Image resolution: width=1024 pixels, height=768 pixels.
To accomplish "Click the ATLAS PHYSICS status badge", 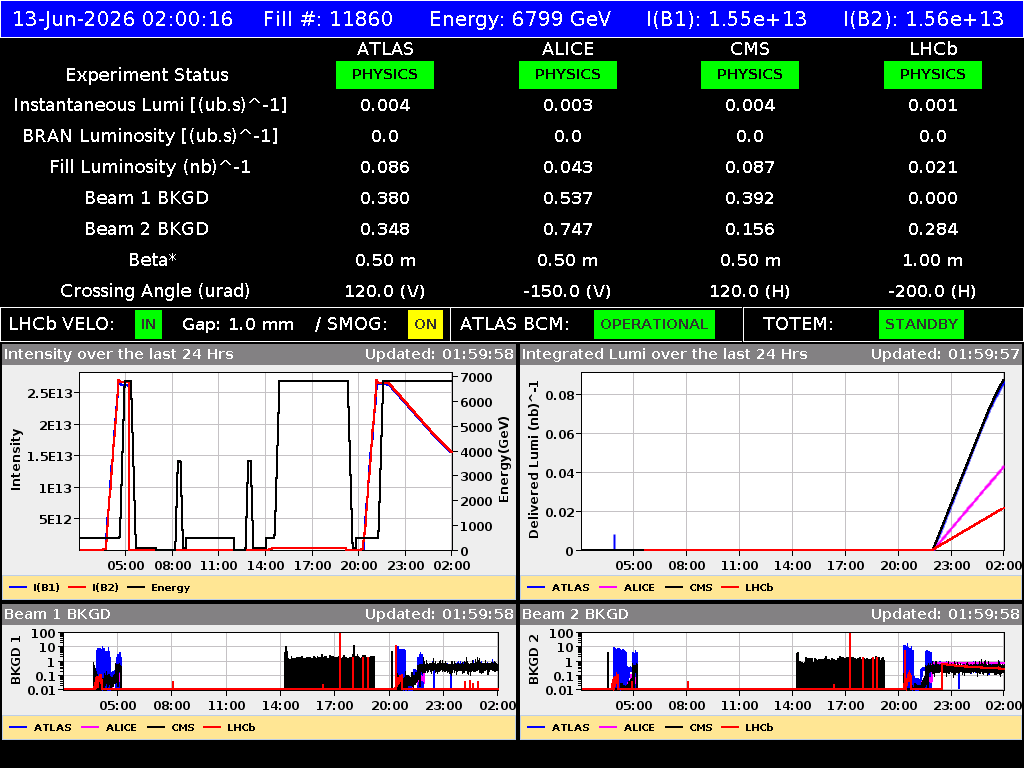I will (x=385, y=74).
